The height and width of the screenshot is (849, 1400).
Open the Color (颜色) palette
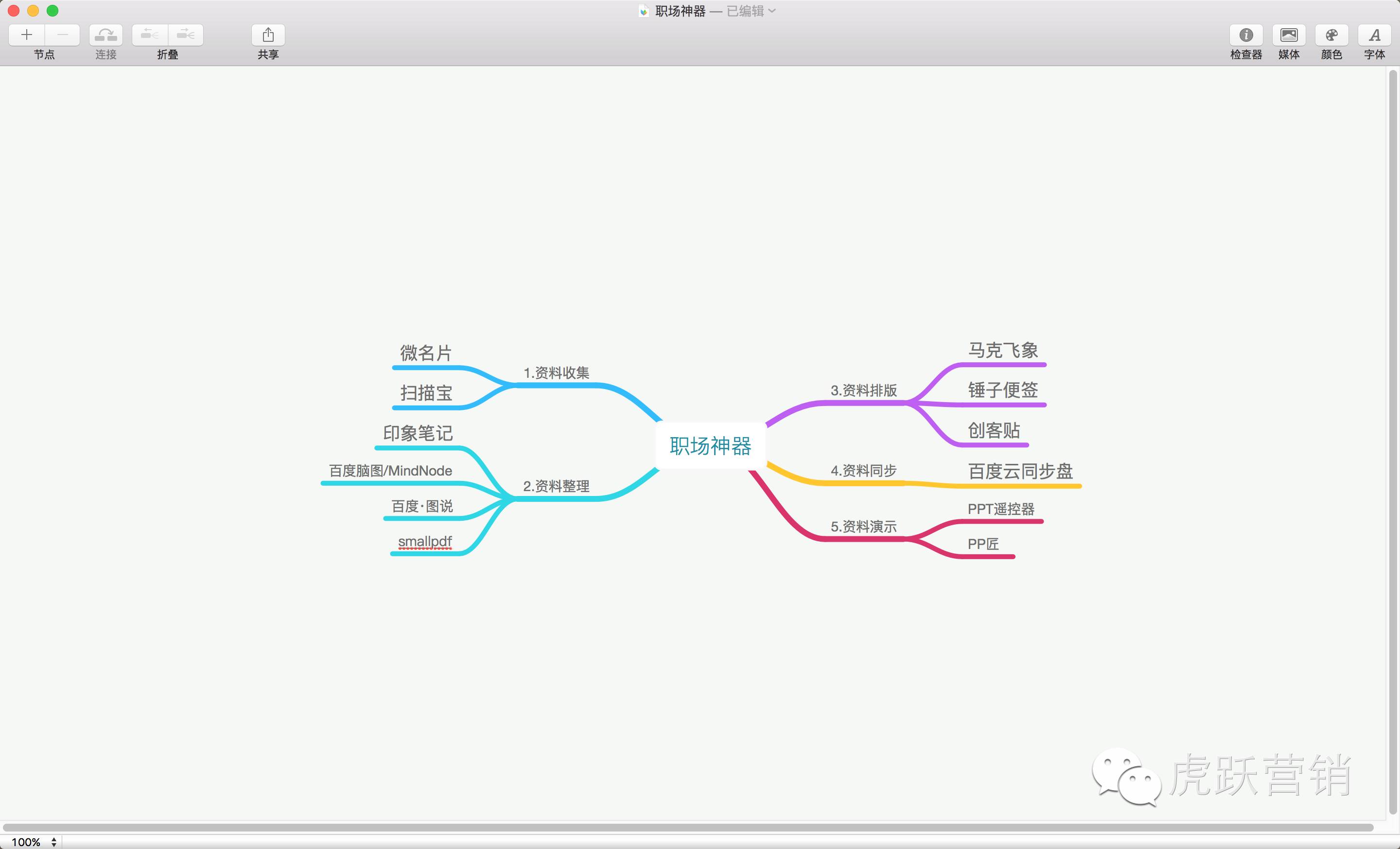click(x=1331, y=35)
